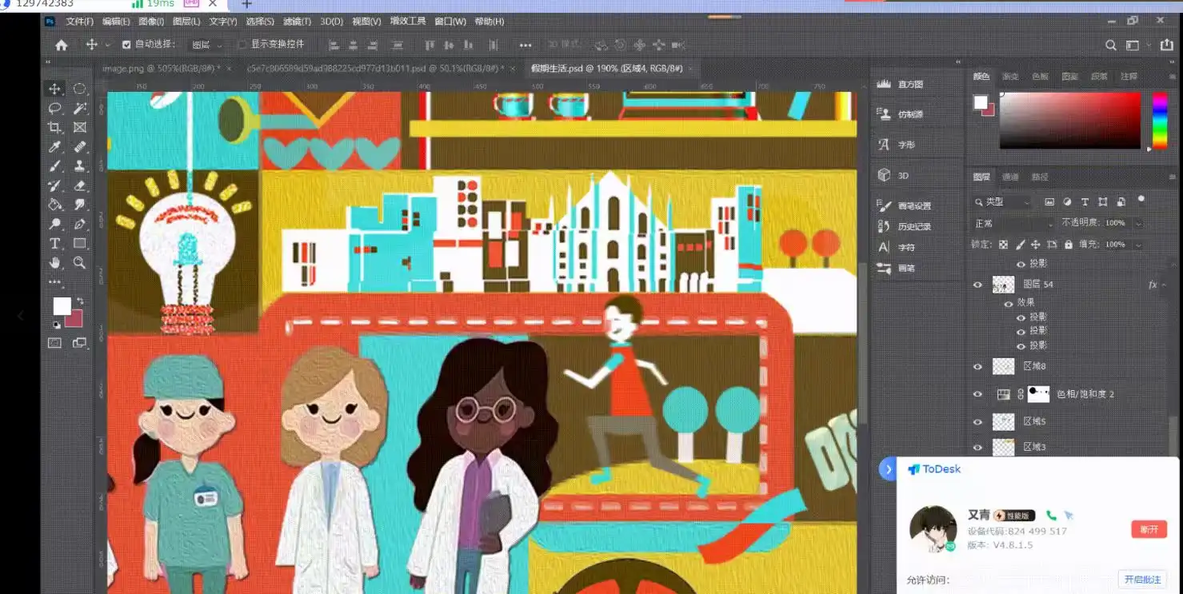The height and width of the screenshot is (594, 1183).
Task: Click the 断开 button in ToDesk
Action: (1149, 529)
